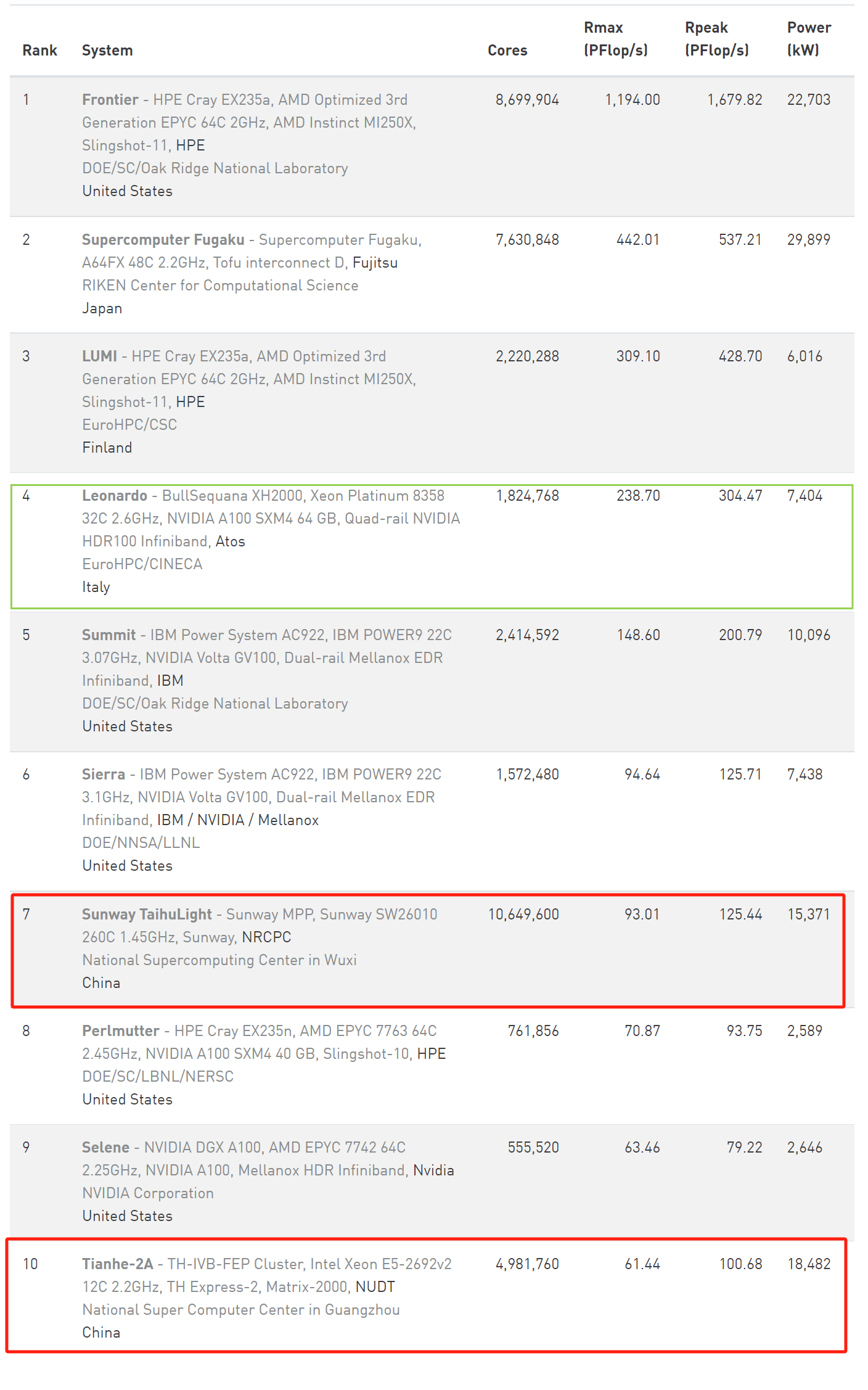
Task: Select LUMI cores value 2,220,288
Action: 527,356
